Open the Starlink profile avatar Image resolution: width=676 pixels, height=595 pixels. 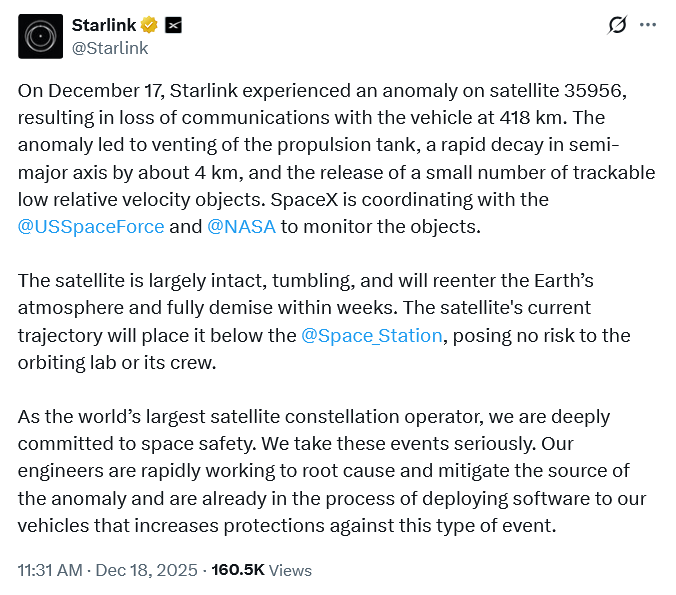[41, 36]
